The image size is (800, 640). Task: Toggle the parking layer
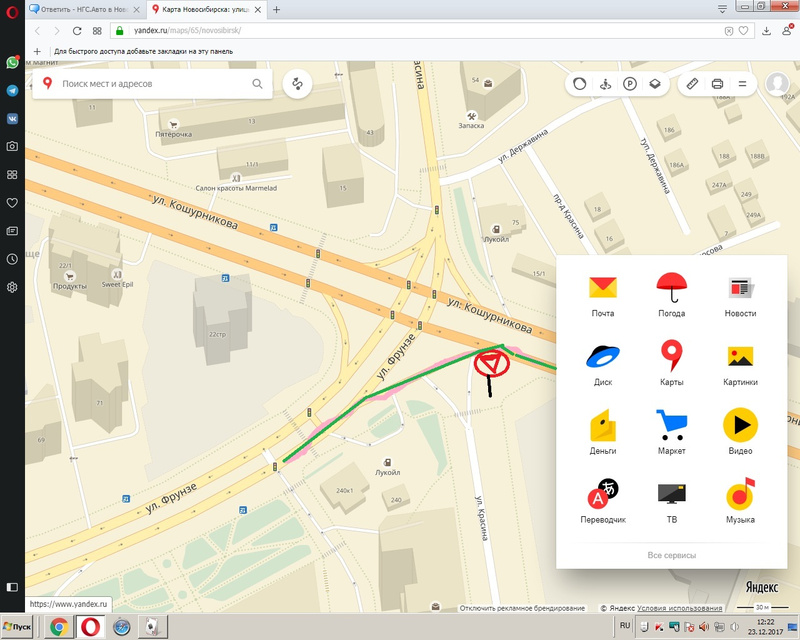click(x=630, y=85)
